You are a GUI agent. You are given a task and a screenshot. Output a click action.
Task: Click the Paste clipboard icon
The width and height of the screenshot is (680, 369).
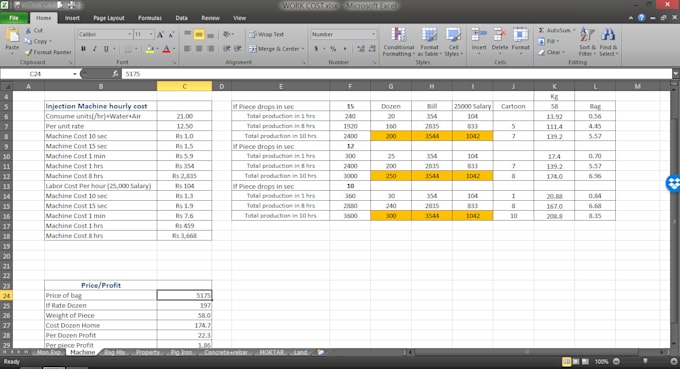12,35
